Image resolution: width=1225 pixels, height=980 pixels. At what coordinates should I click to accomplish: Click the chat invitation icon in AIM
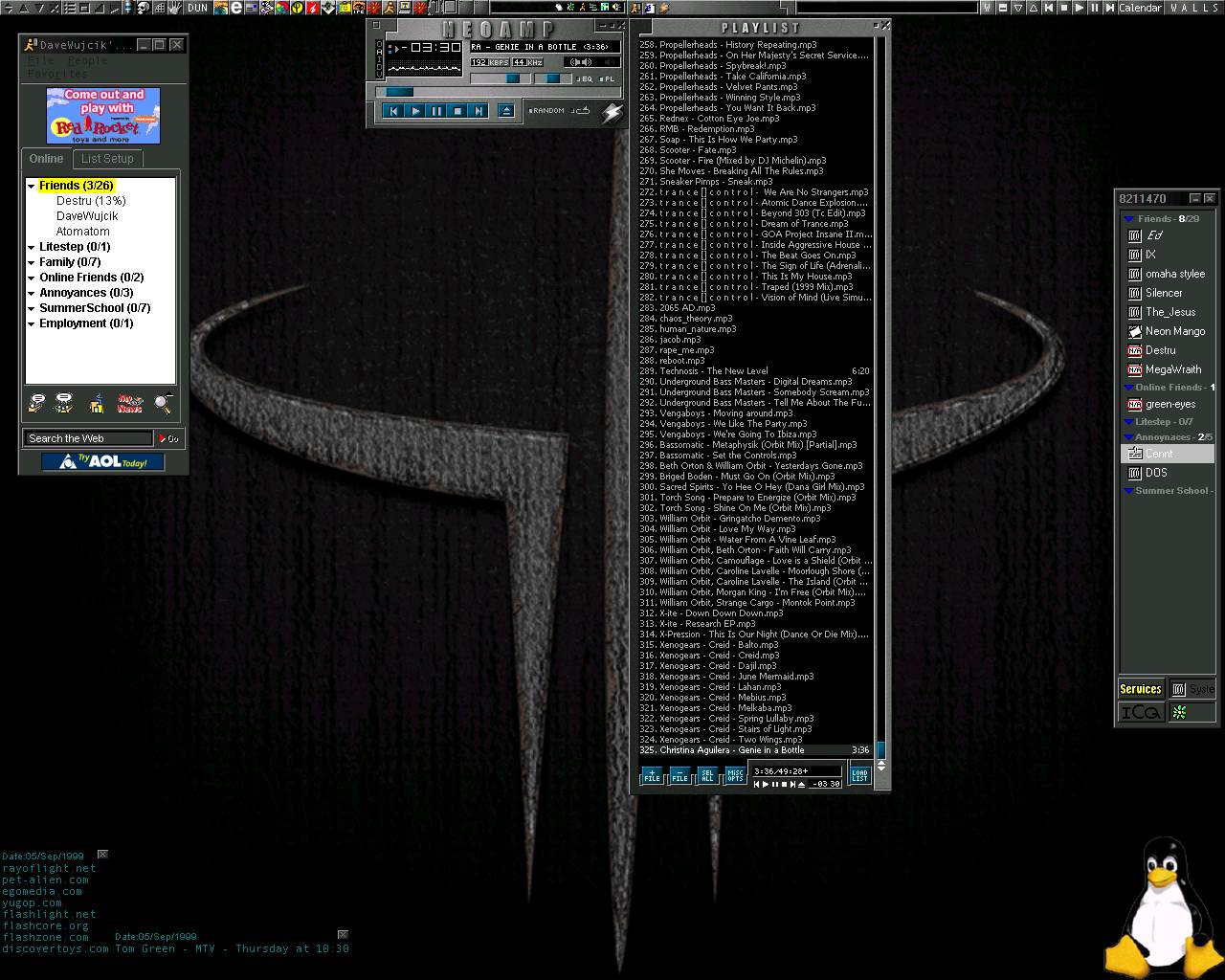click(64, 404)
